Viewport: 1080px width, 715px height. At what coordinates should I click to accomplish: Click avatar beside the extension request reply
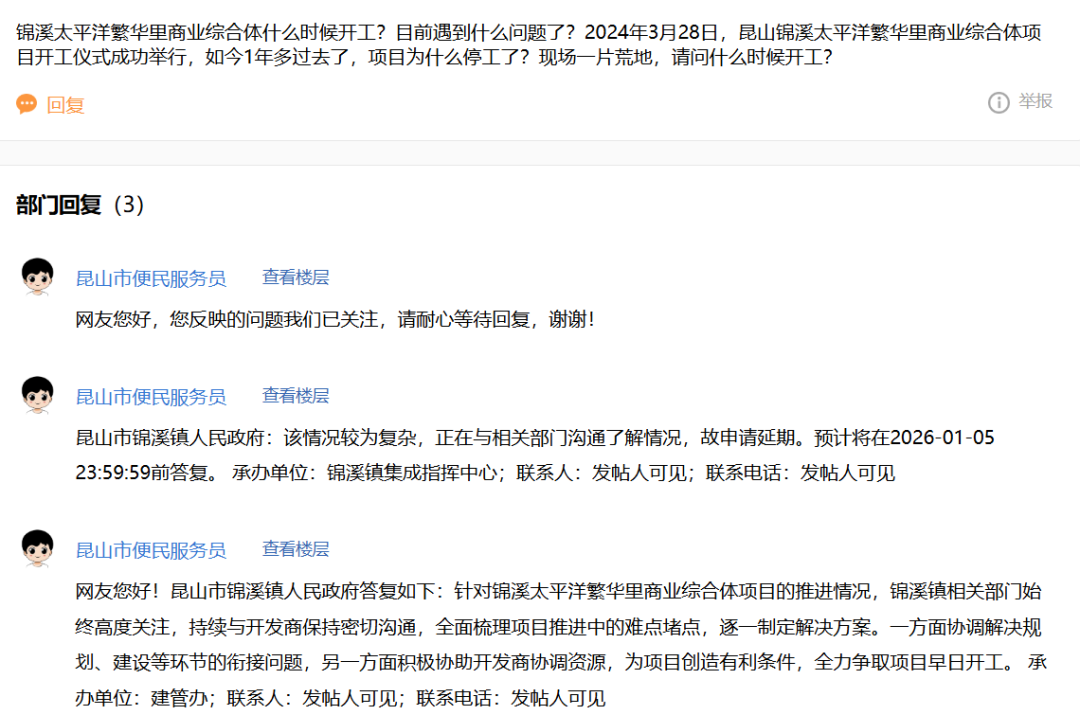point(37,395)
